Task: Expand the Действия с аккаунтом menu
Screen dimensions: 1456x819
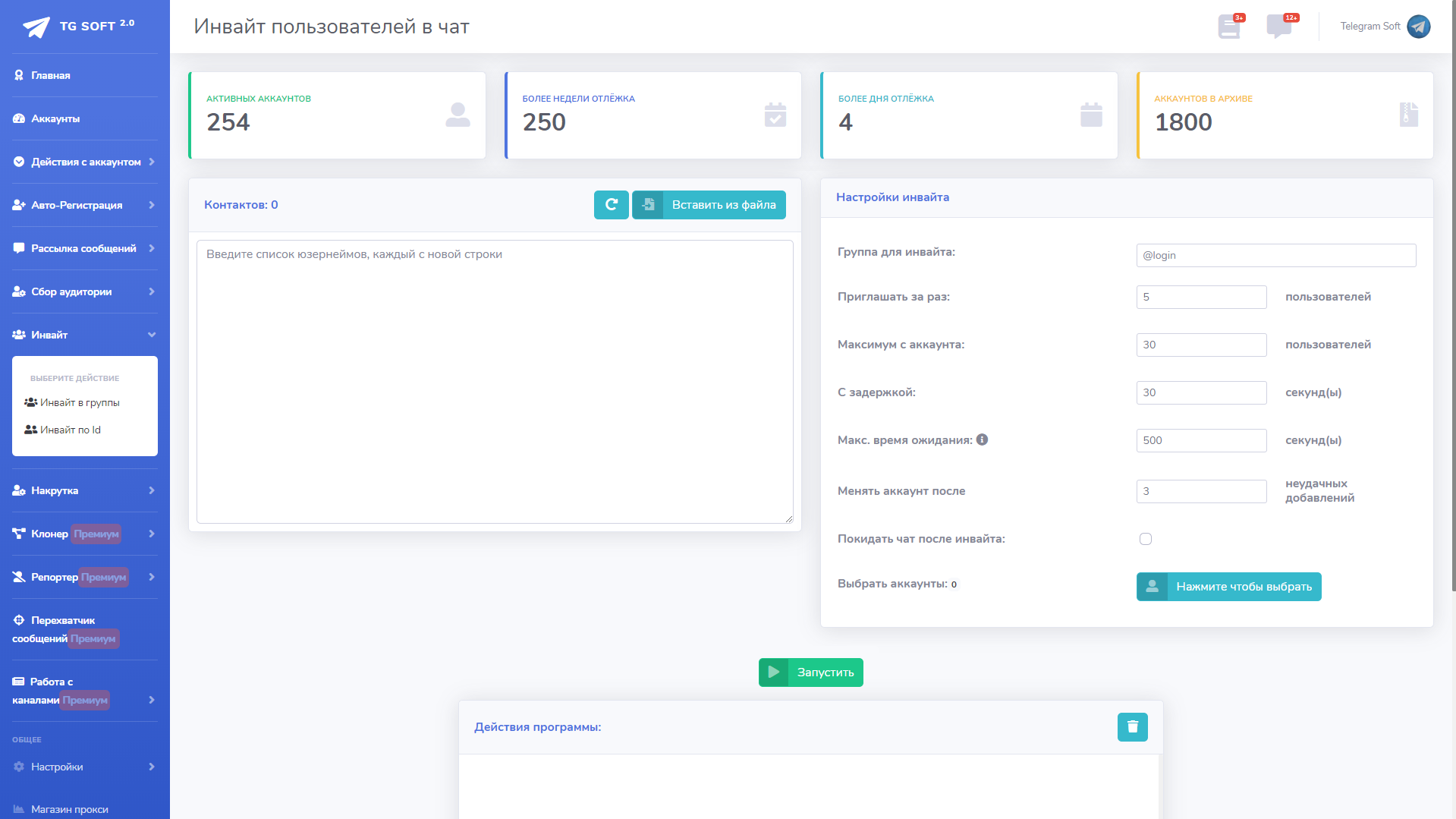Action: pyautogui.click(x=85, y=162)
